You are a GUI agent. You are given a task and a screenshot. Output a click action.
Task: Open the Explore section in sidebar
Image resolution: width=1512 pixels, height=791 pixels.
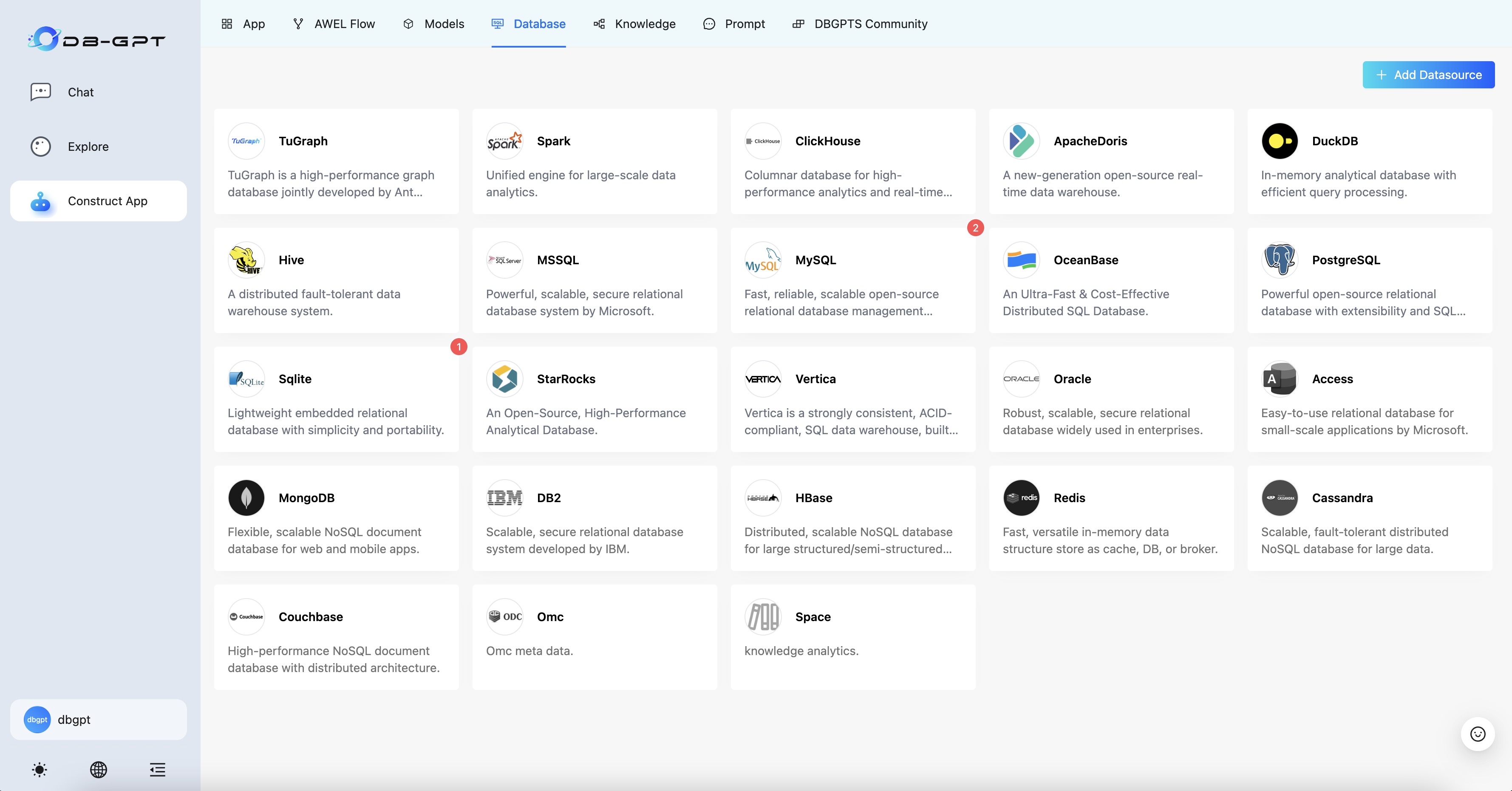tap(88, 146)
